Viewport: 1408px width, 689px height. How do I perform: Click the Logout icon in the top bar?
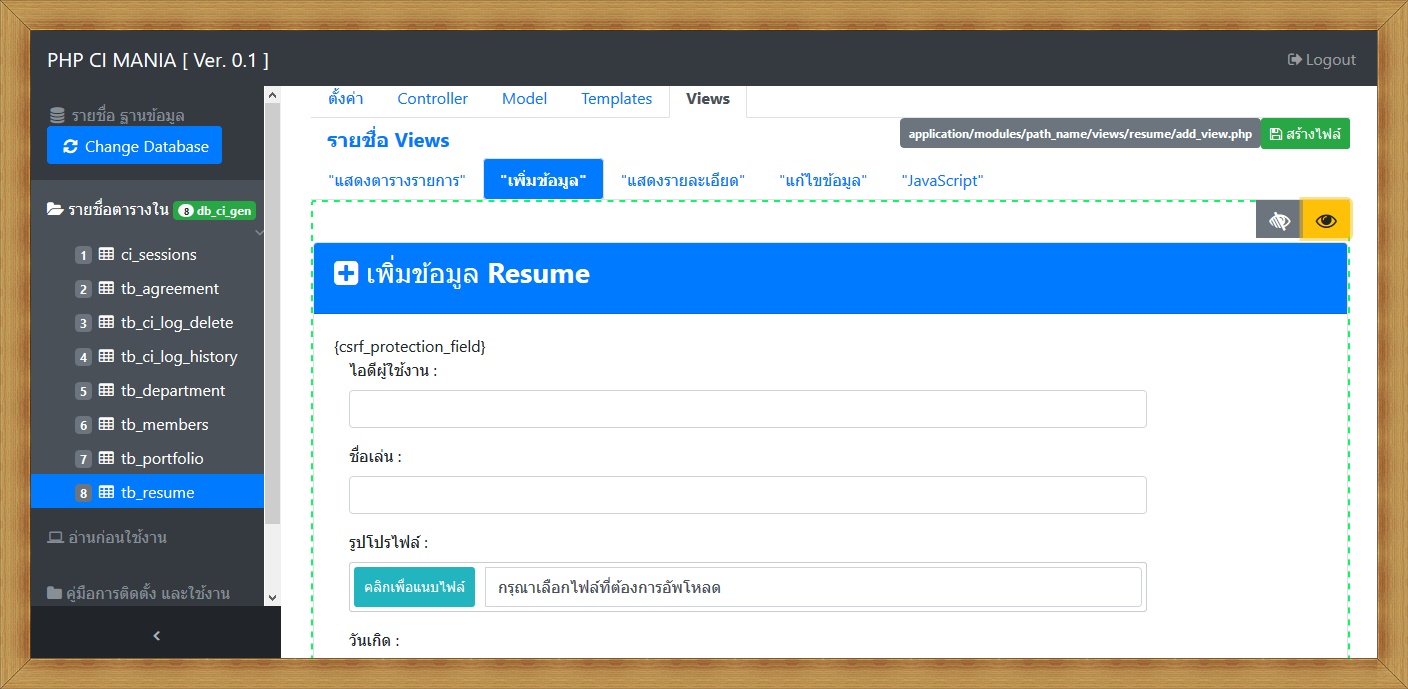pyautogui.click(x=1293, y=59)
